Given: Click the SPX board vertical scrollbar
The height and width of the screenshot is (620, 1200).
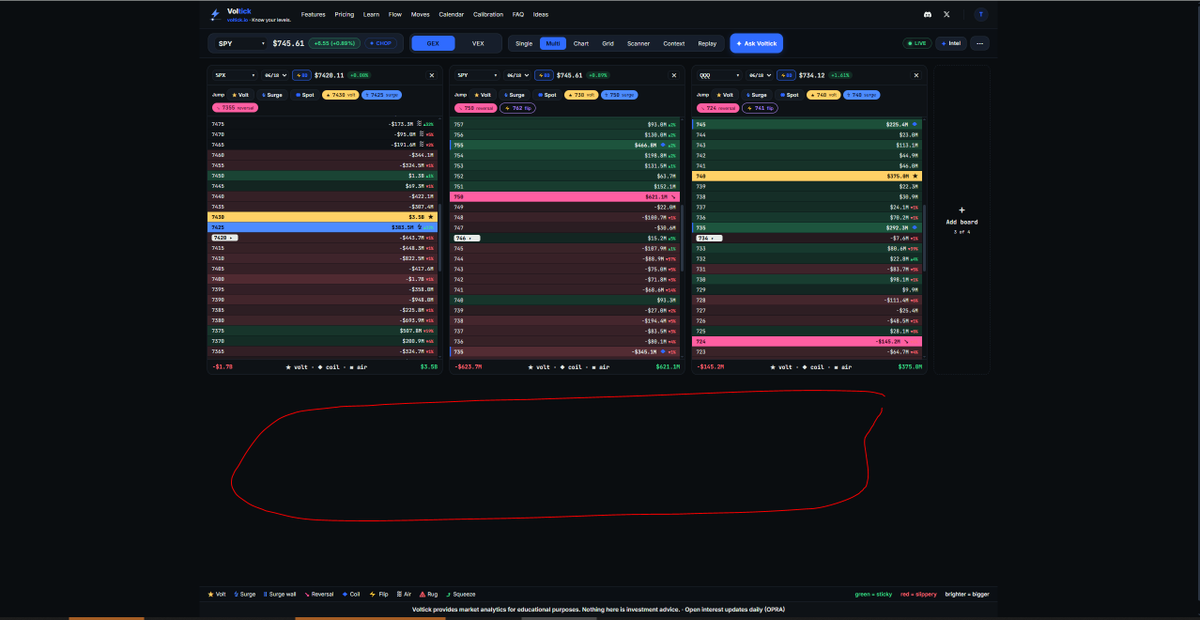Looking at the screenshot, I should tap(440, 240).
